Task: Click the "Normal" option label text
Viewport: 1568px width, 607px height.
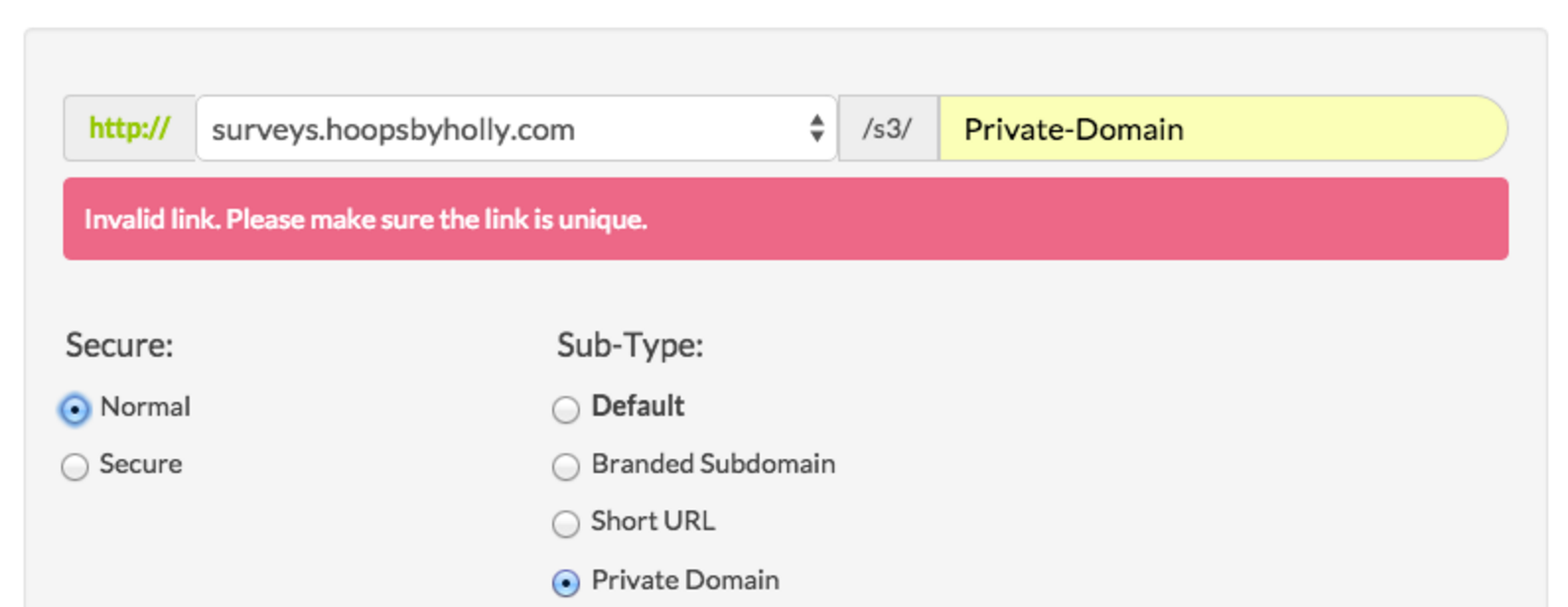Action: tap(145, 406)
